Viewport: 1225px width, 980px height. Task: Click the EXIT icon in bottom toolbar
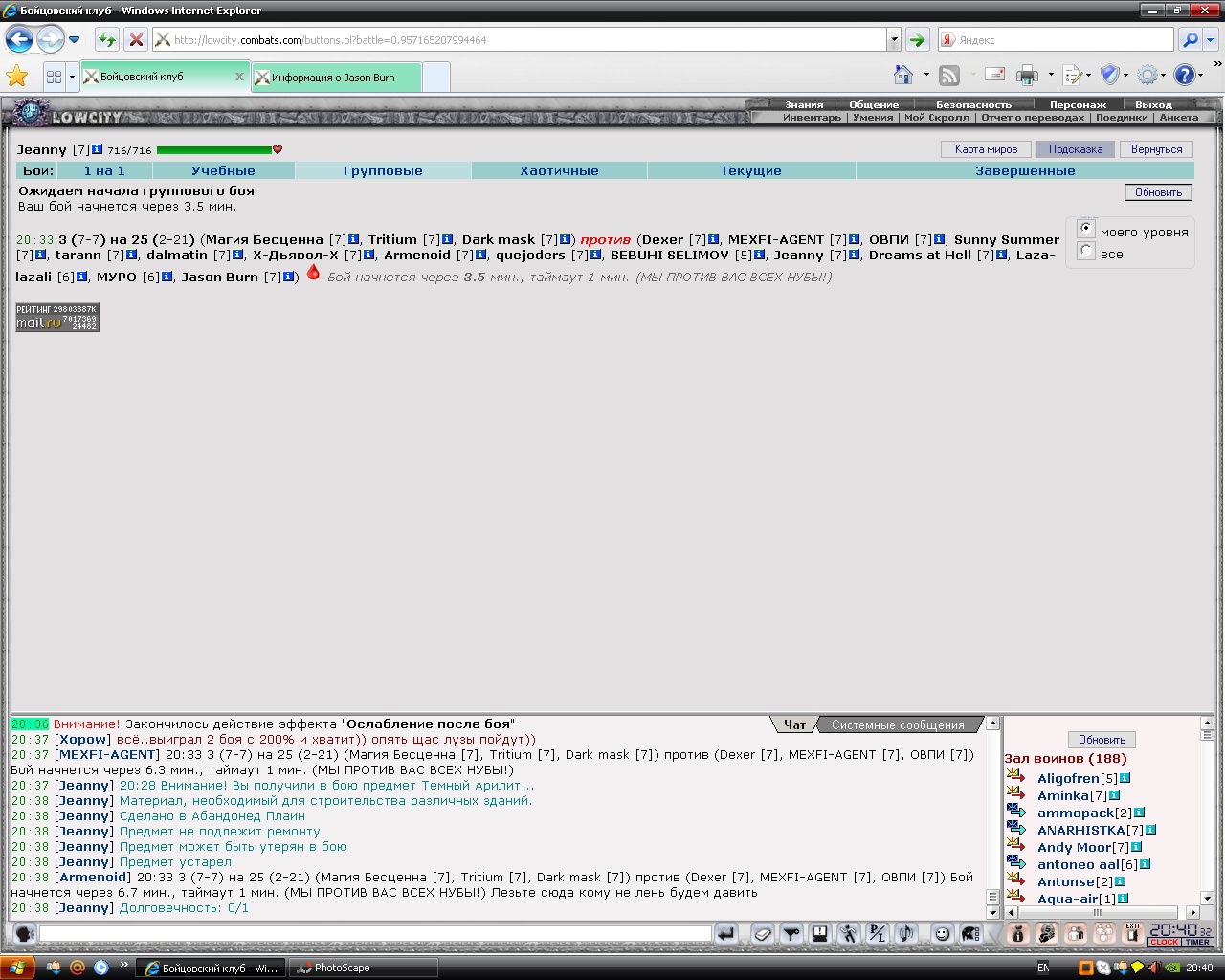(1132, 933)
